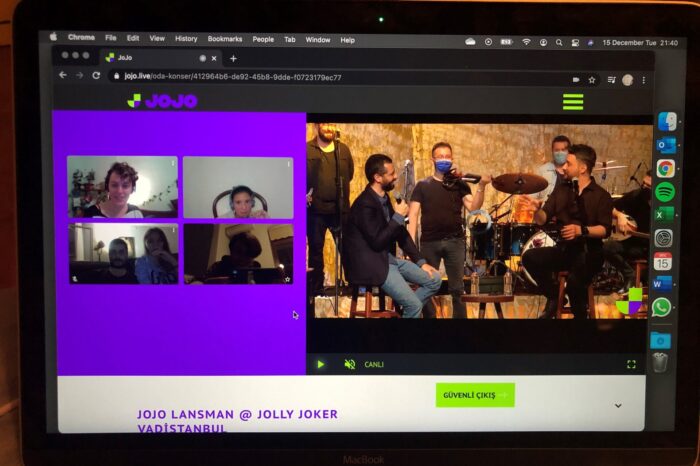700x466 pixels.
Task: Open a new Chrome tab
Action: click(x=233, y=58)
